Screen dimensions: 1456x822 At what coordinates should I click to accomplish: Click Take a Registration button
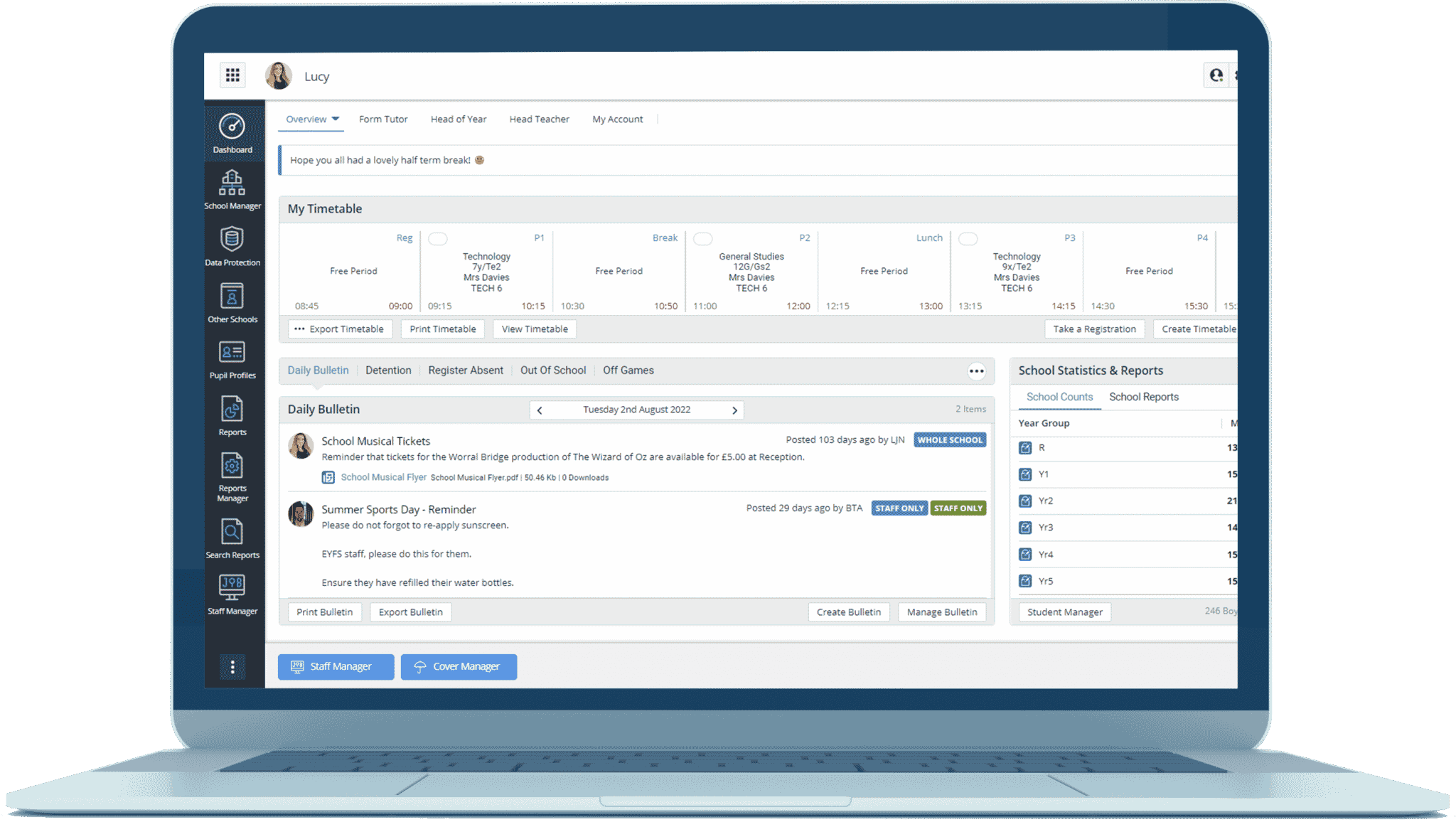pyautogui.click(x=1094, y=329)
